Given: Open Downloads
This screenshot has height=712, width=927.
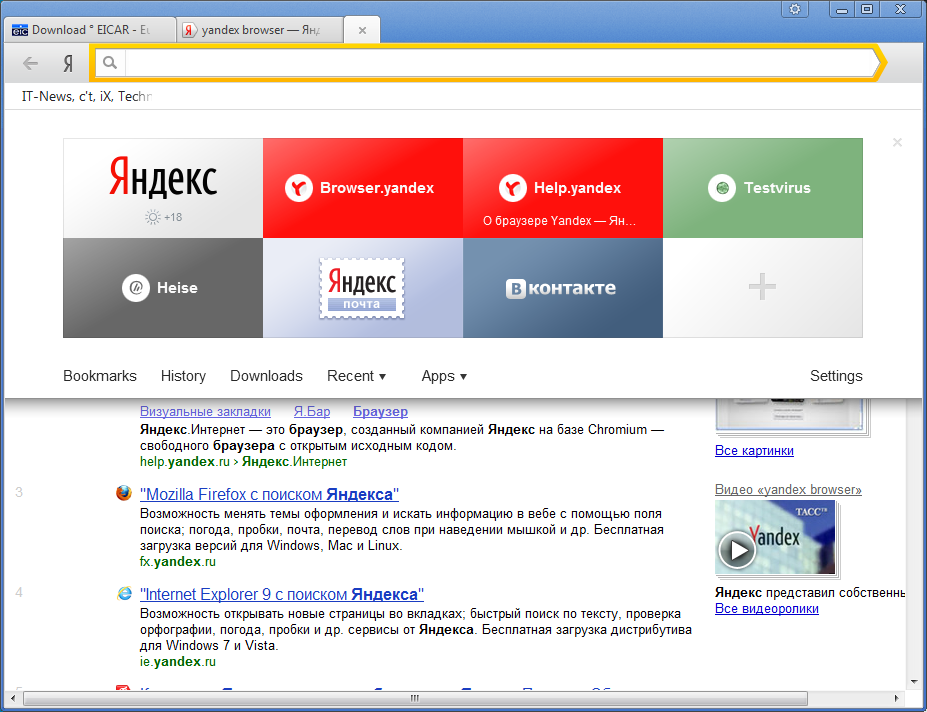Looking at the screenshot, I should [x=266, y=376].
